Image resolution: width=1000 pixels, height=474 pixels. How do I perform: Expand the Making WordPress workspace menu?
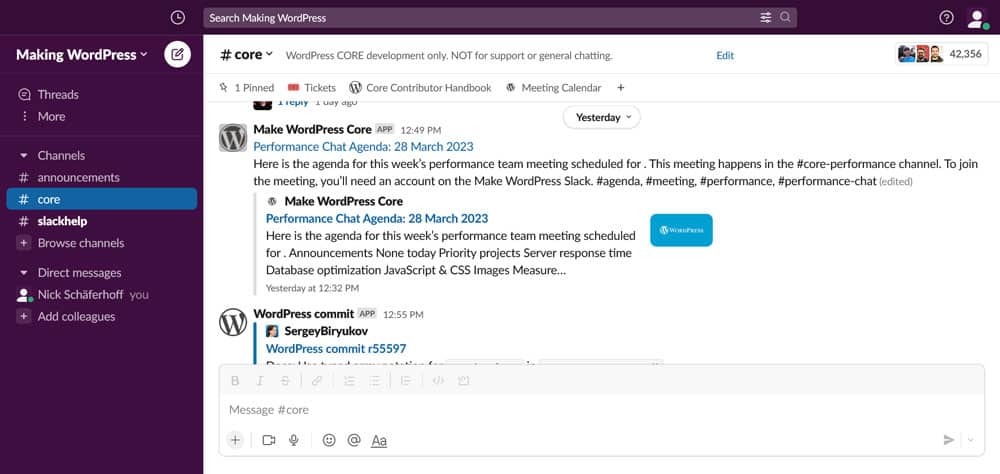pyautogui.click(x=81, y=55)
